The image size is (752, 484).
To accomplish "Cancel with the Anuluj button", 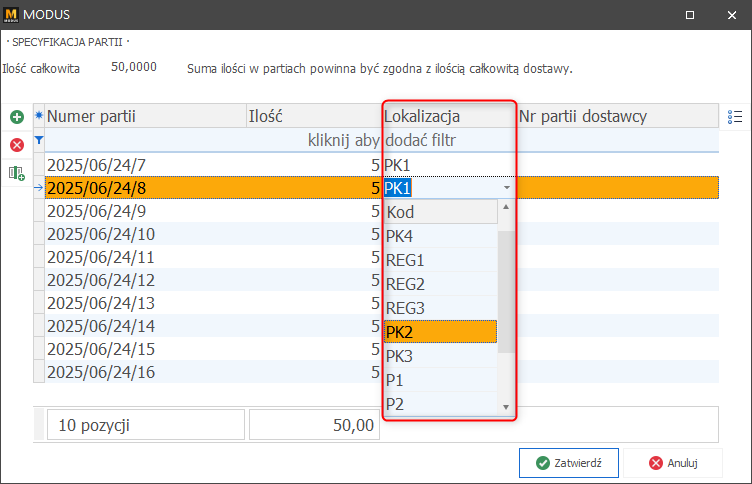I will 673,463.
